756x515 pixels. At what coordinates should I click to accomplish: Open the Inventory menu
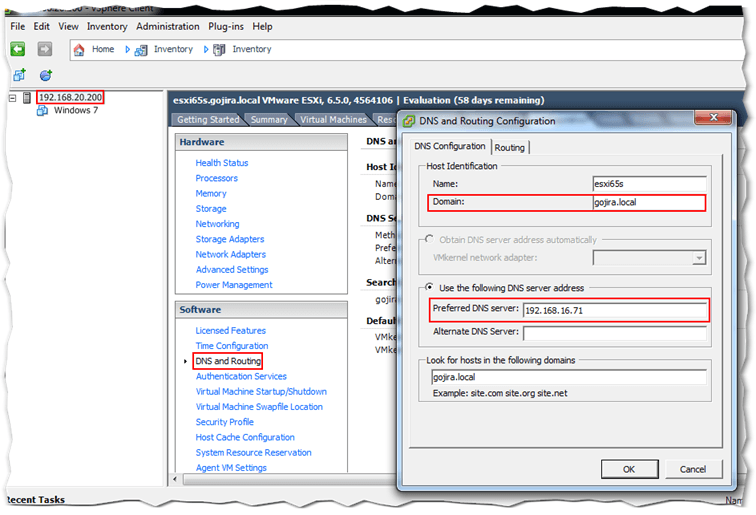point(107,27)
